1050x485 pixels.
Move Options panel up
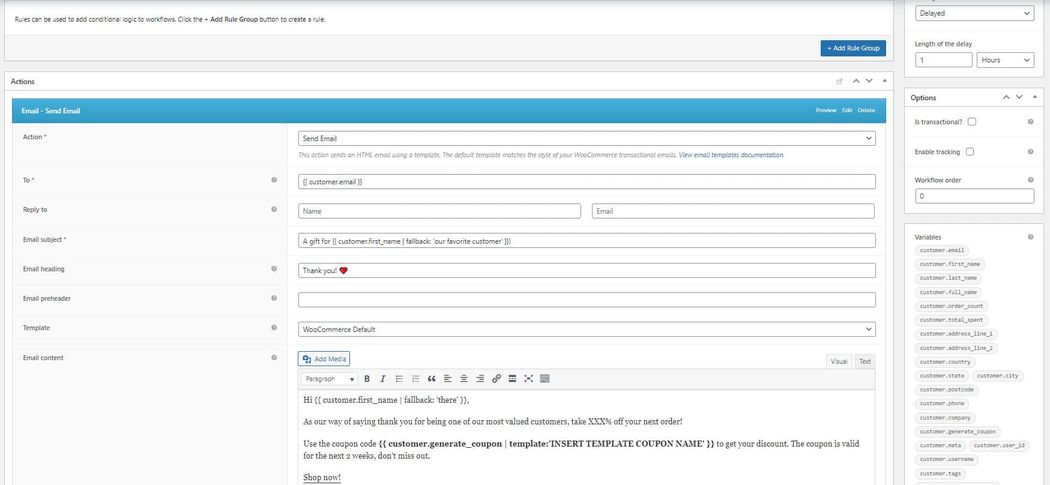click(1006, 97)
